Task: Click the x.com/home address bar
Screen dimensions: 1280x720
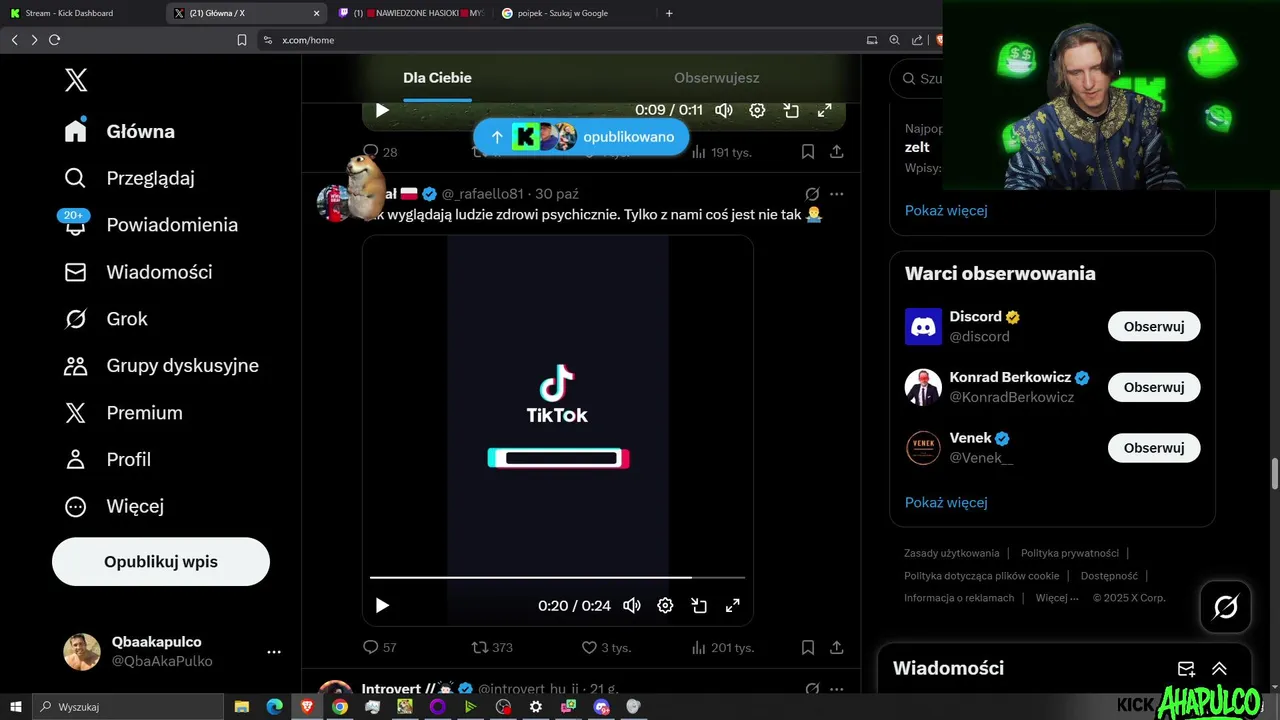Action: tap(560, 40)
